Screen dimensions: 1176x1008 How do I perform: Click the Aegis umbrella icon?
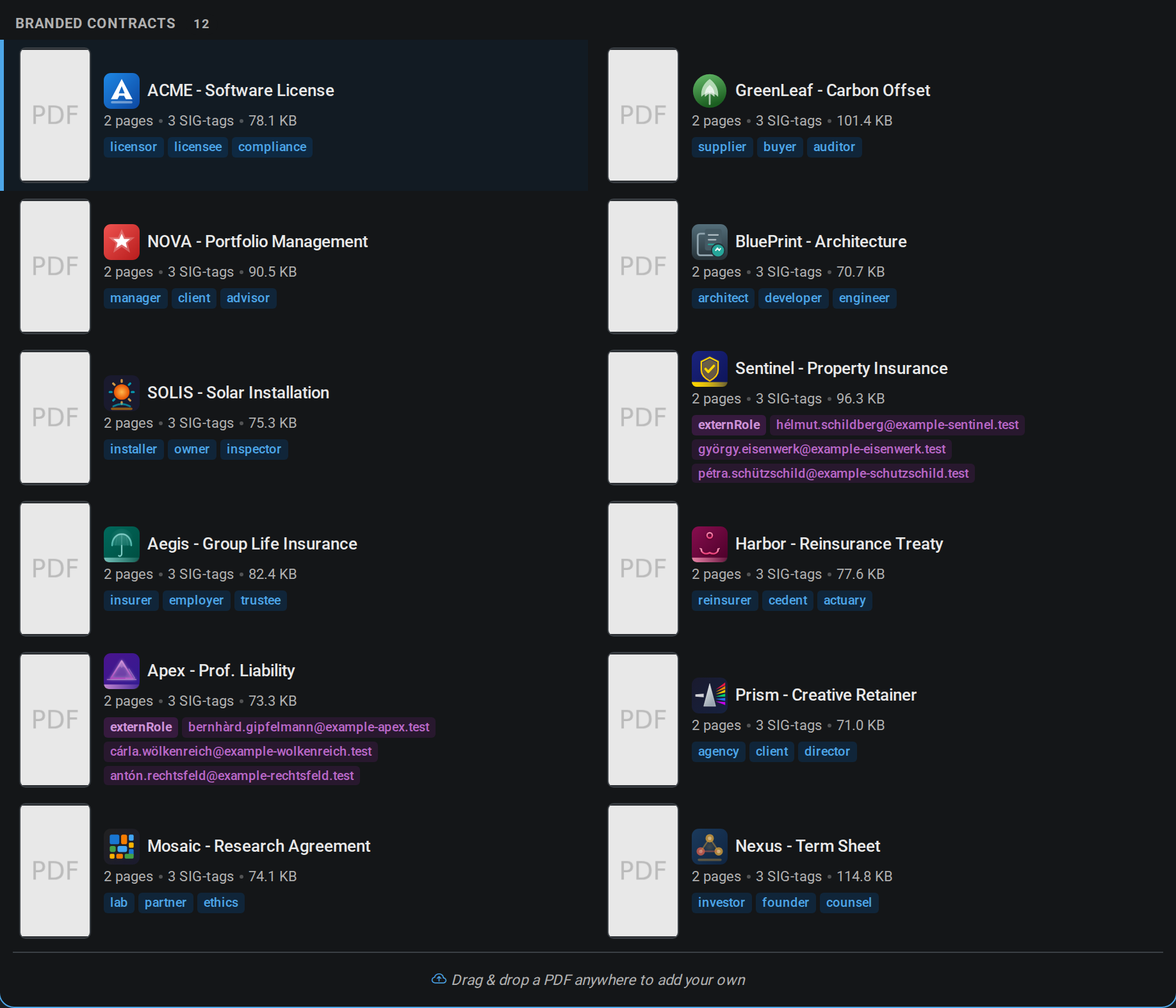[121, 544]
